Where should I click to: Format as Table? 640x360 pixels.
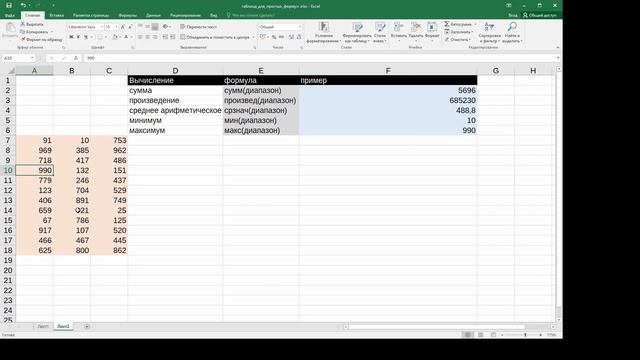(x=358, y=32)
